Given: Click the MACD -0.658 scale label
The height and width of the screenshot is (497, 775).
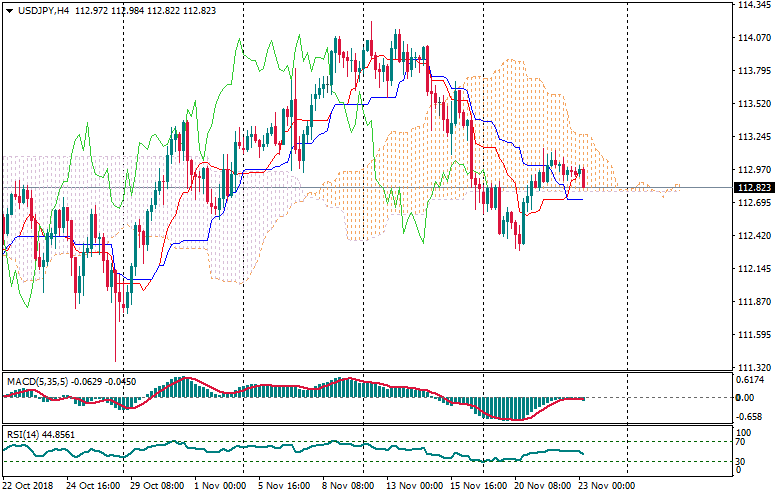Looking at the screenshot, I should pyautogui.click(x=750, y=415).
